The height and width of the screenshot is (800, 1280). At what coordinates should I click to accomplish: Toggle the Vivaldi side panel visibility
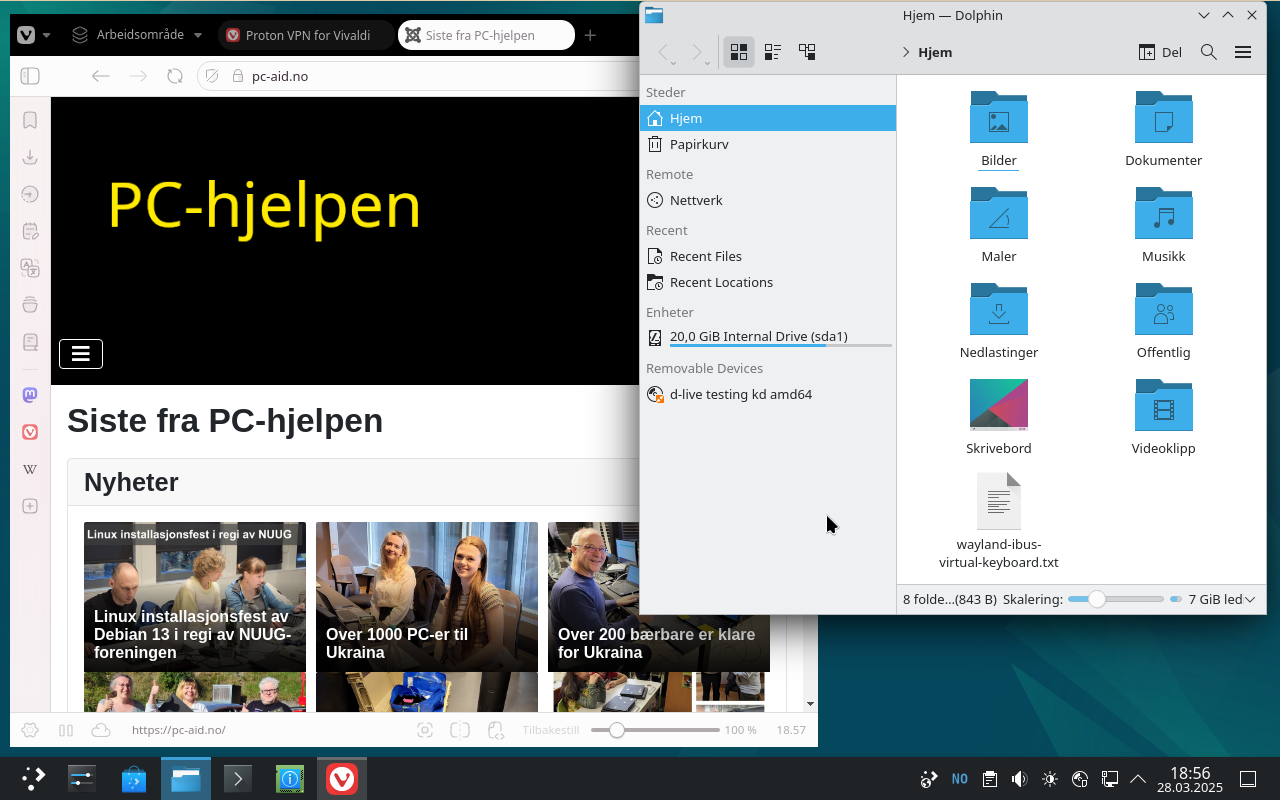30,76
